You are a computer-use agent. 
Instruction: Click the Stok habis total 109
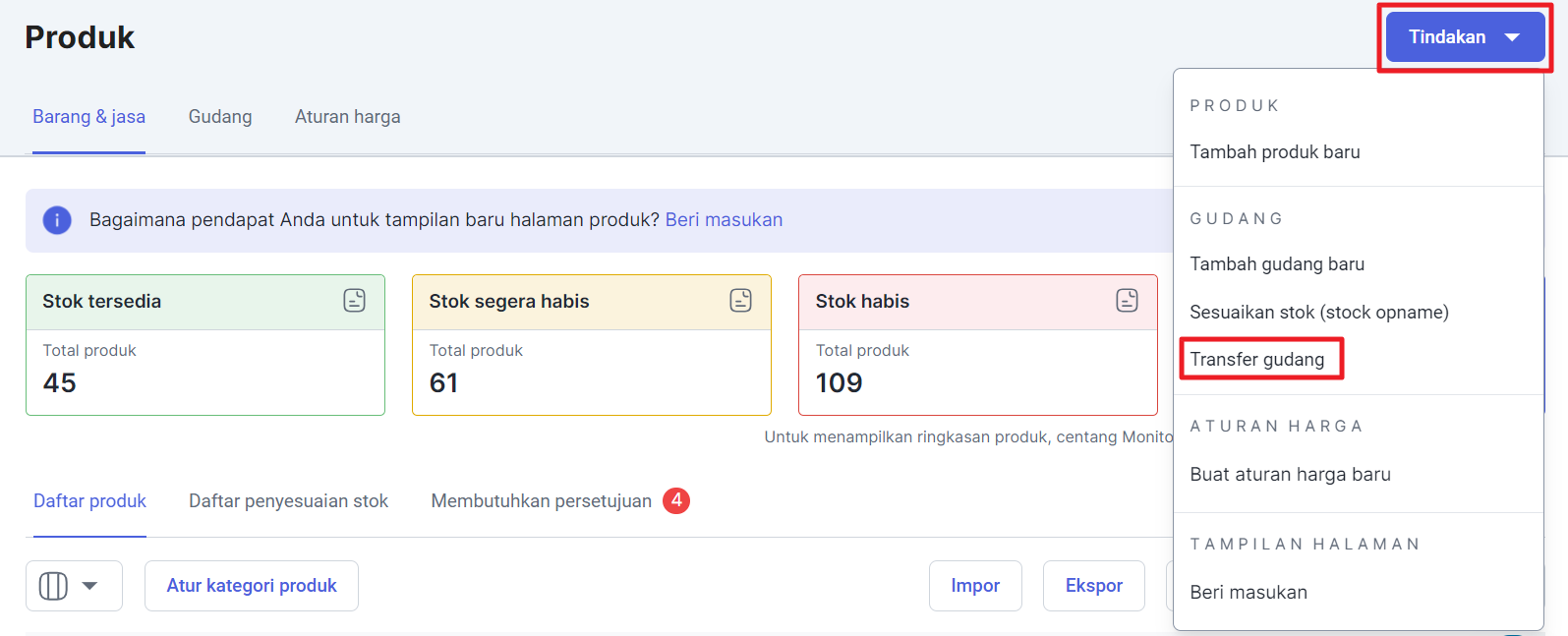(x=839, y=383)
